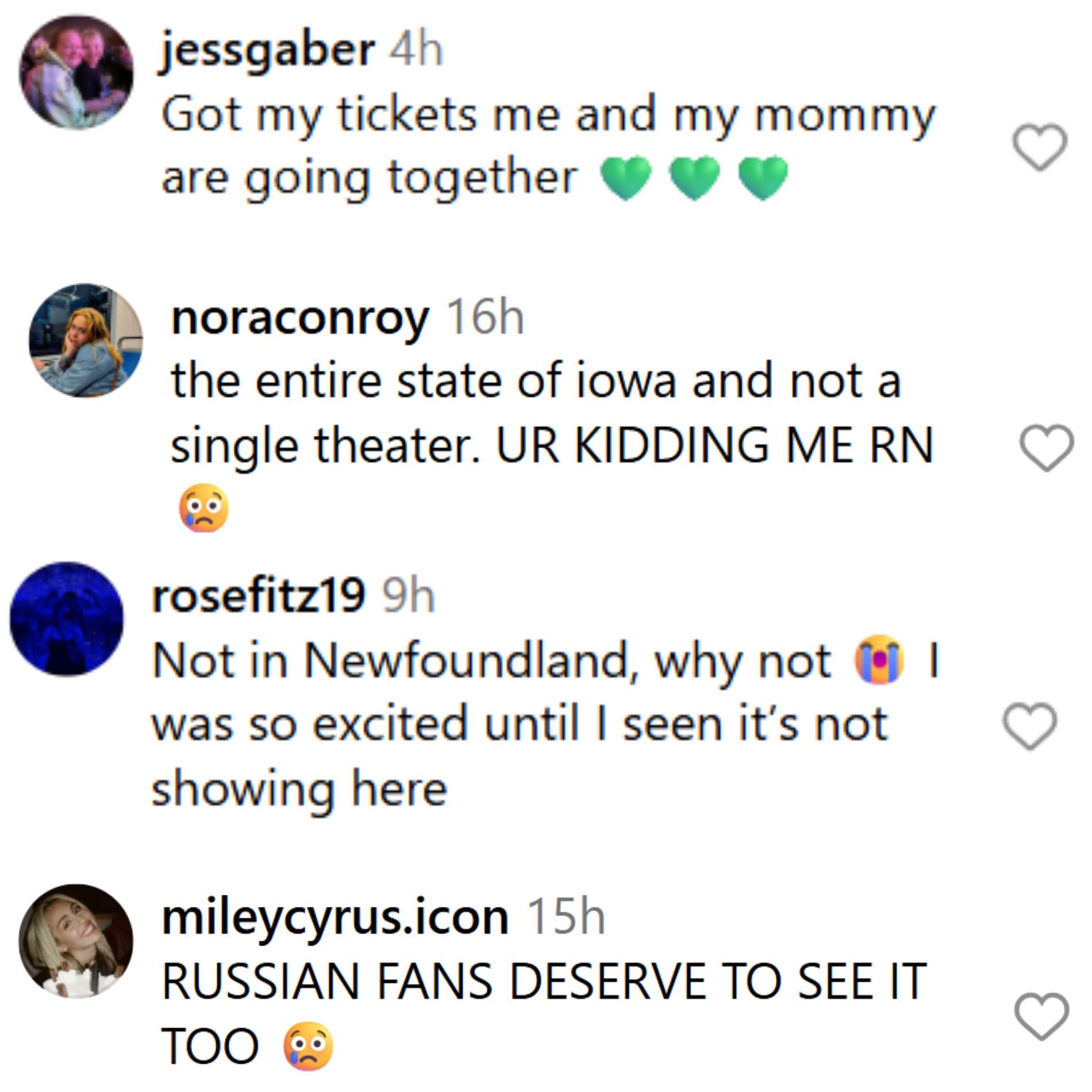The height and width of the screenshot is (1092, 1092).
Task: Select the "UR KIDDING ME RN" comment text
Action: pos(714,446)
